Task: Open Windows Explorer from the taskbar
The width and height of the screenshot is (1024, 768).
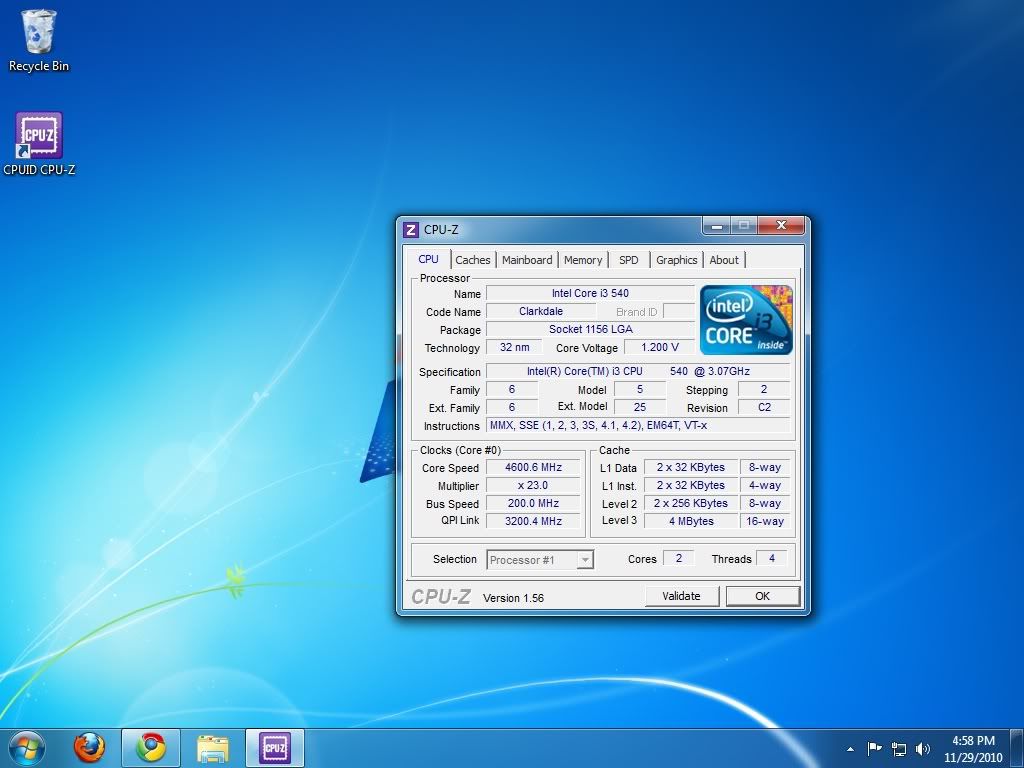Action: (212, 747)
